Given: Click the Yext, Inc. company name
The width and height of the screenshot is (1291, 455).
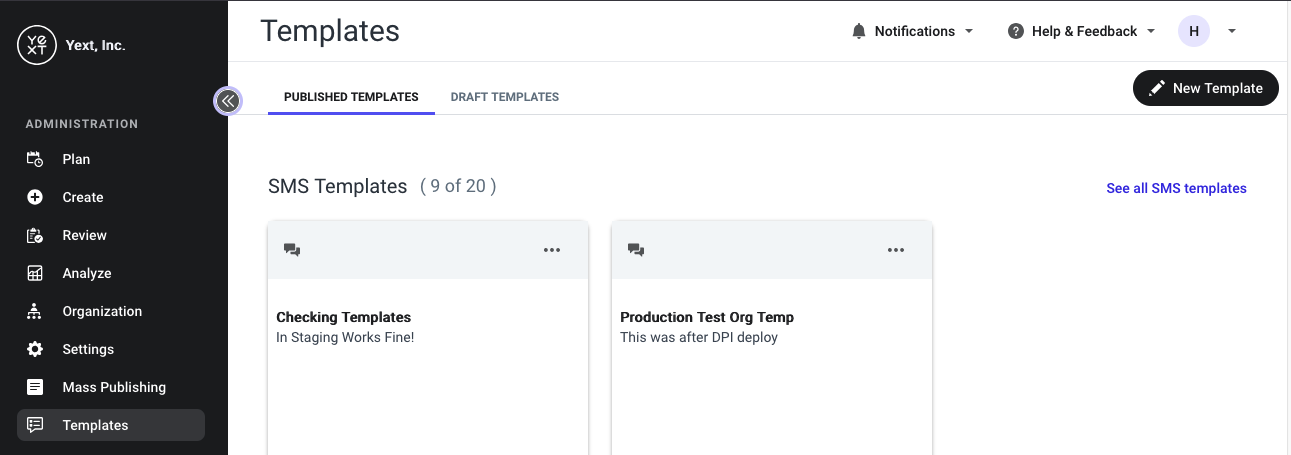Looking at the screenshot, I should click(x=94, y=45).
